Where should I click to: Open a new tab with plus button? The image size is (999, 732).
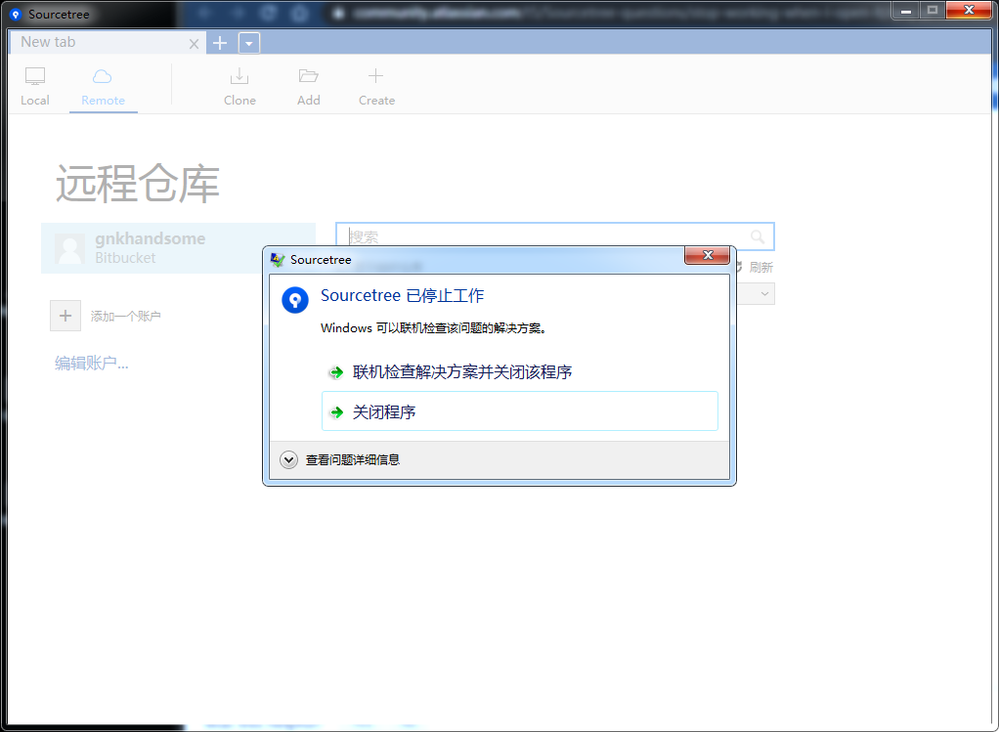click(220, 43)
